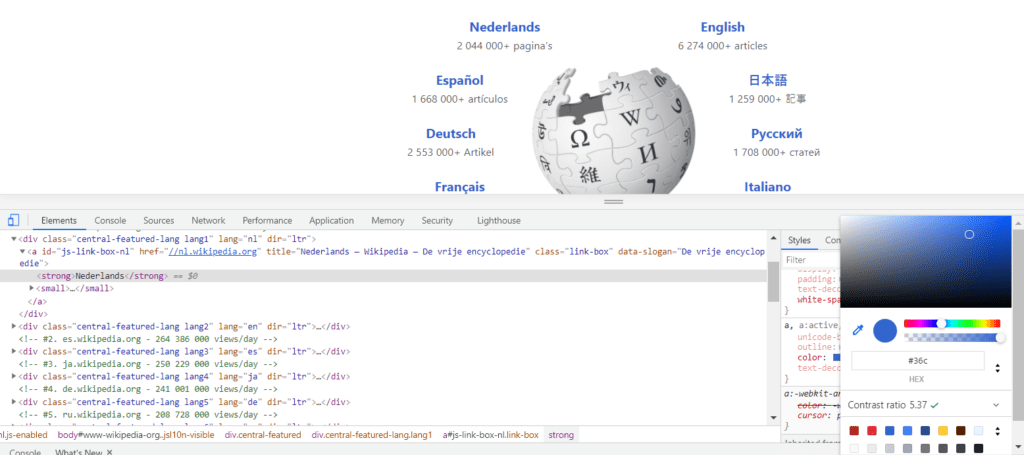
Task: Open the Performance tab
Action: pyautogui.click(x=267, y=221)
